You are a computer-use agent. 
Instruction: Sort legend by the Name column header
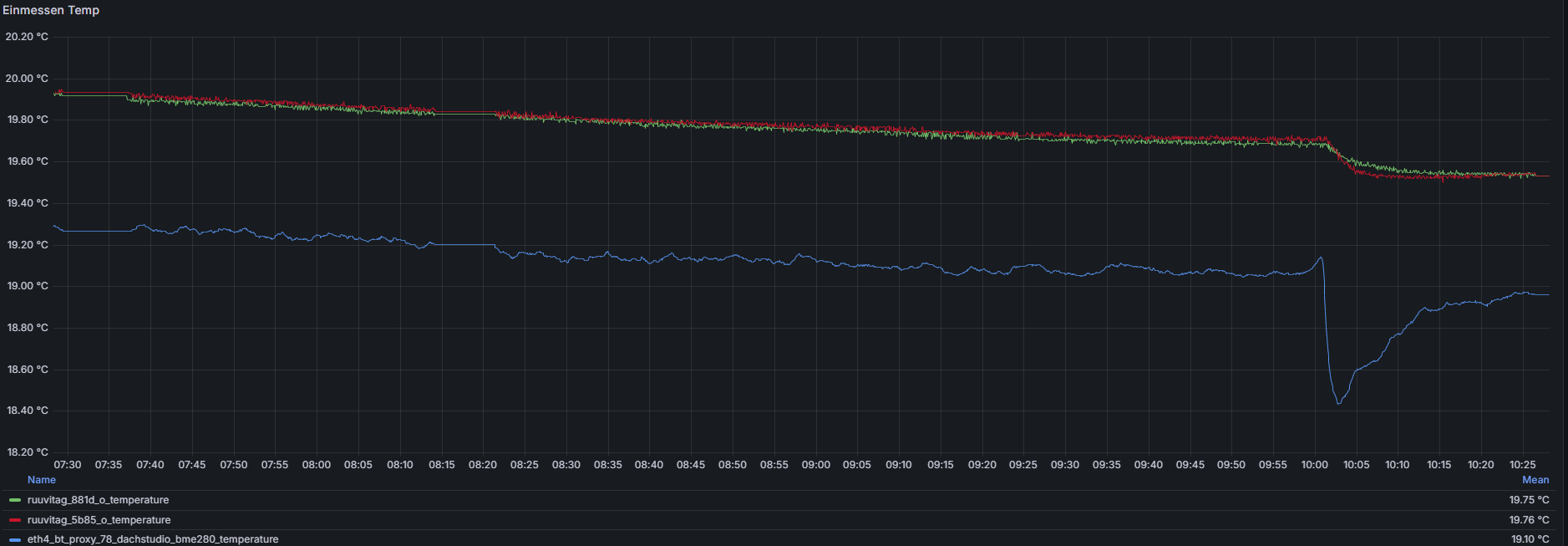[41, 480]
